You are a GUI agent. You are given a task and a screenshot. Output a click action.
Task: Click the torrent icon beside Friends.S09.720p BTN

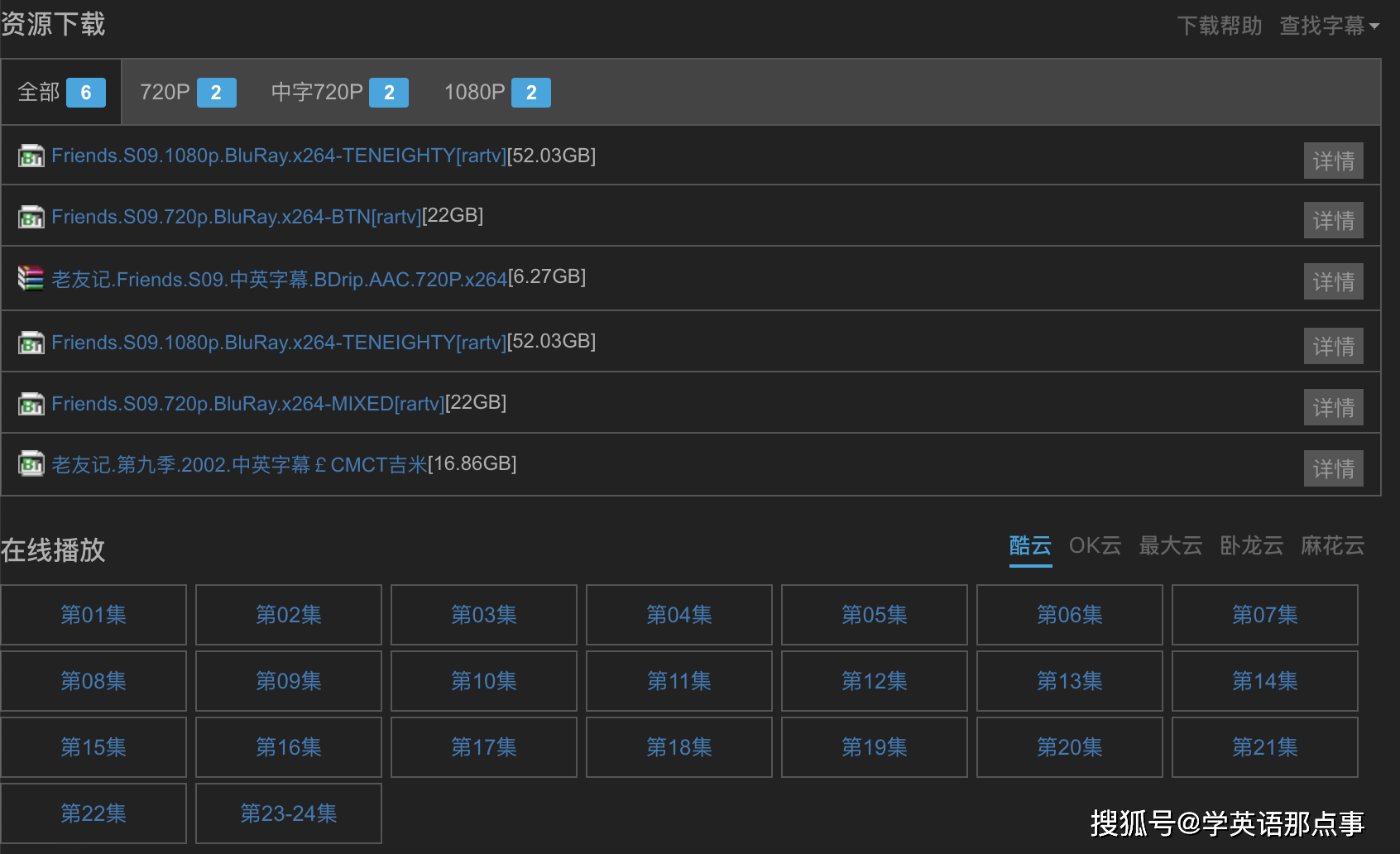pos(31,218)
